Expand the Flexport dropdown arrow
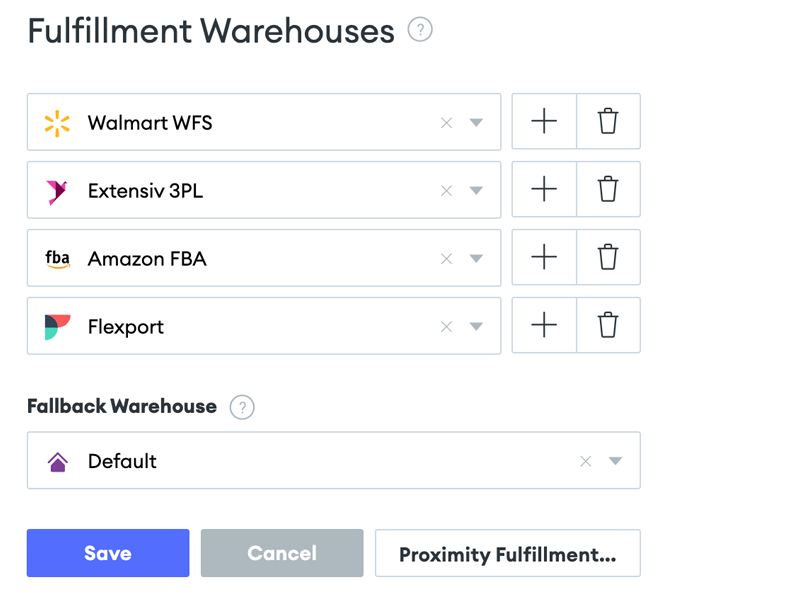Screen dimensions: 800x600 tap(476, 326)
